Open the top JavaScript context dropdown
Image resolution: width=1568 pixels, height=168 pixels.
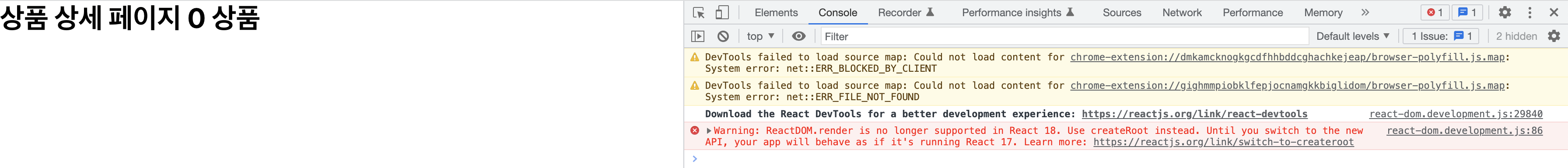point(760,36)
